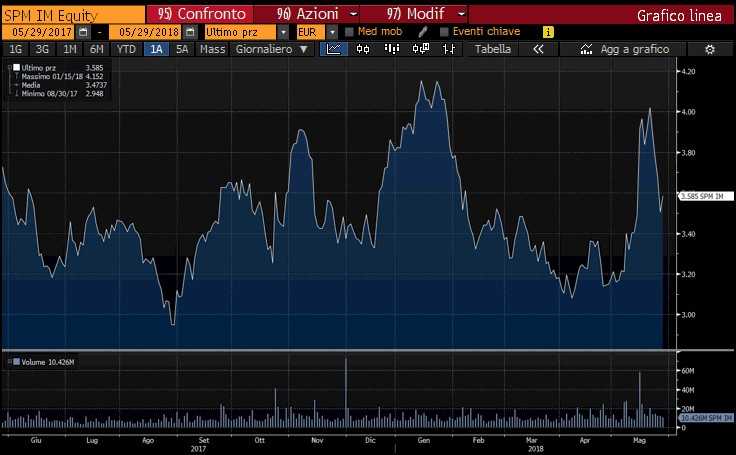The width and height of the screenshot is (736, 455).
Task: Toggle the Ultimo prz legend series box
Action: [16, 68]
